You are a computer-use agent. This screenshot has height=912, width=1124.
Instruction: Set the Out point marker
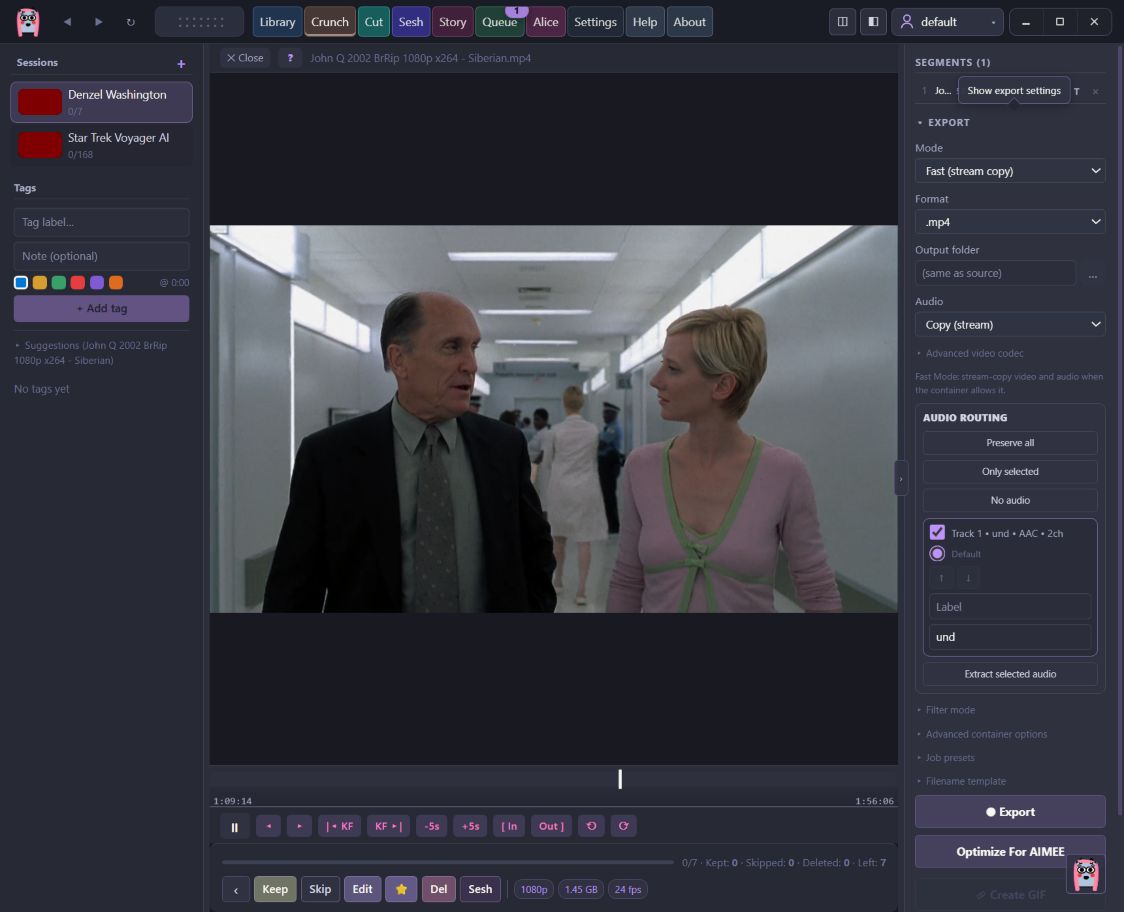point(551,826)
